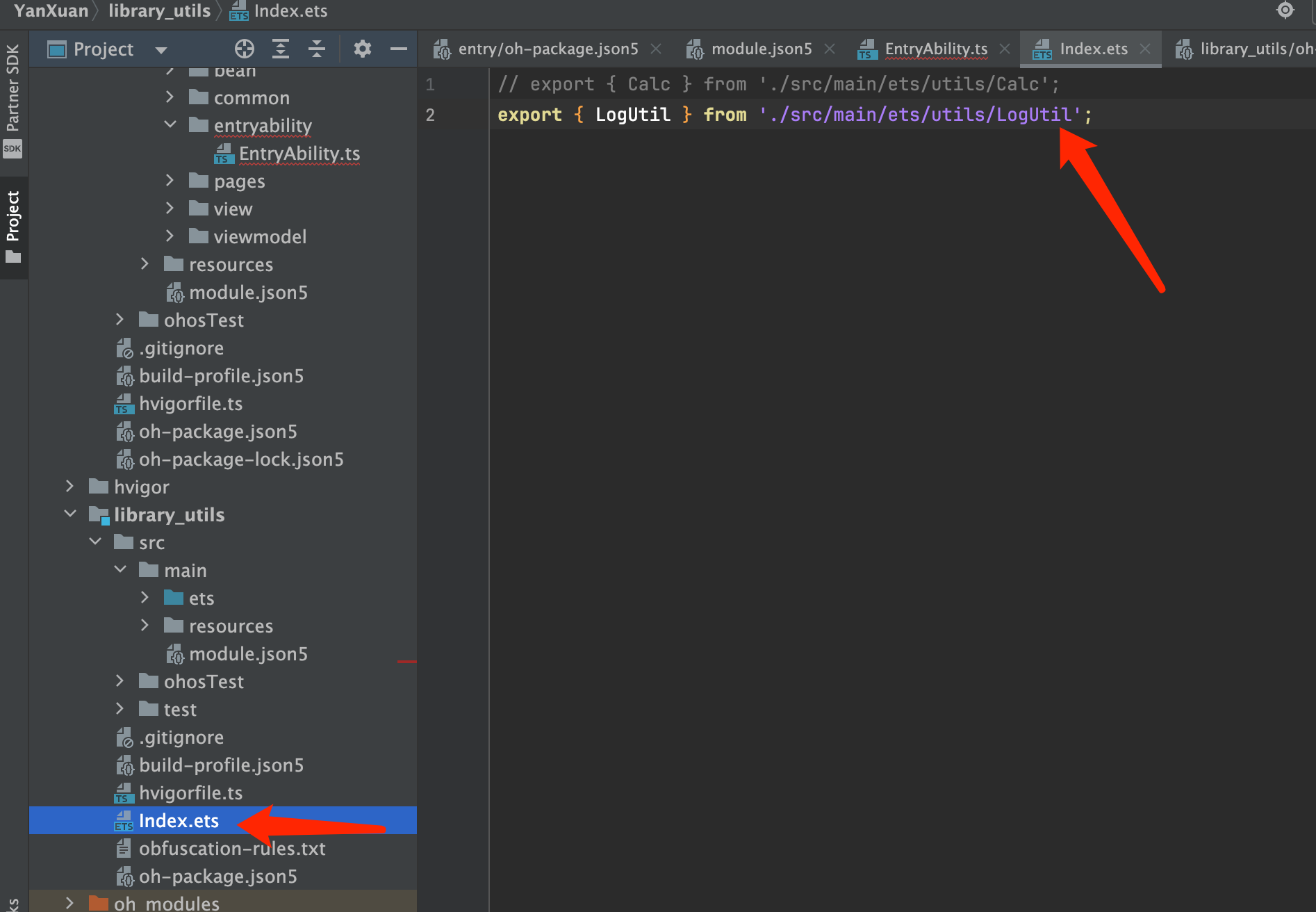1316x912 pixels.
Task: Click the library_utils module folder icon
Action: click(x=99, y=515)
